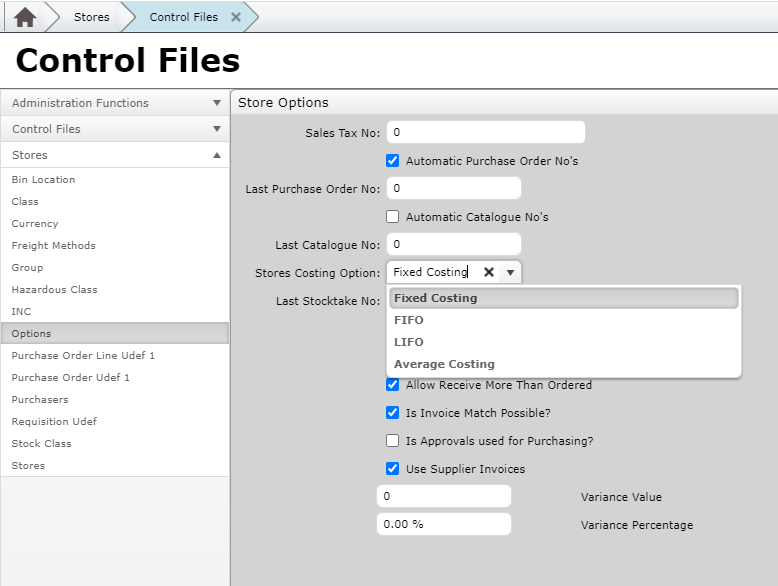Toggle Automatic Purchase Order No's checkbox
Viewport: 778px width, 586px height.
pos(393,161)
